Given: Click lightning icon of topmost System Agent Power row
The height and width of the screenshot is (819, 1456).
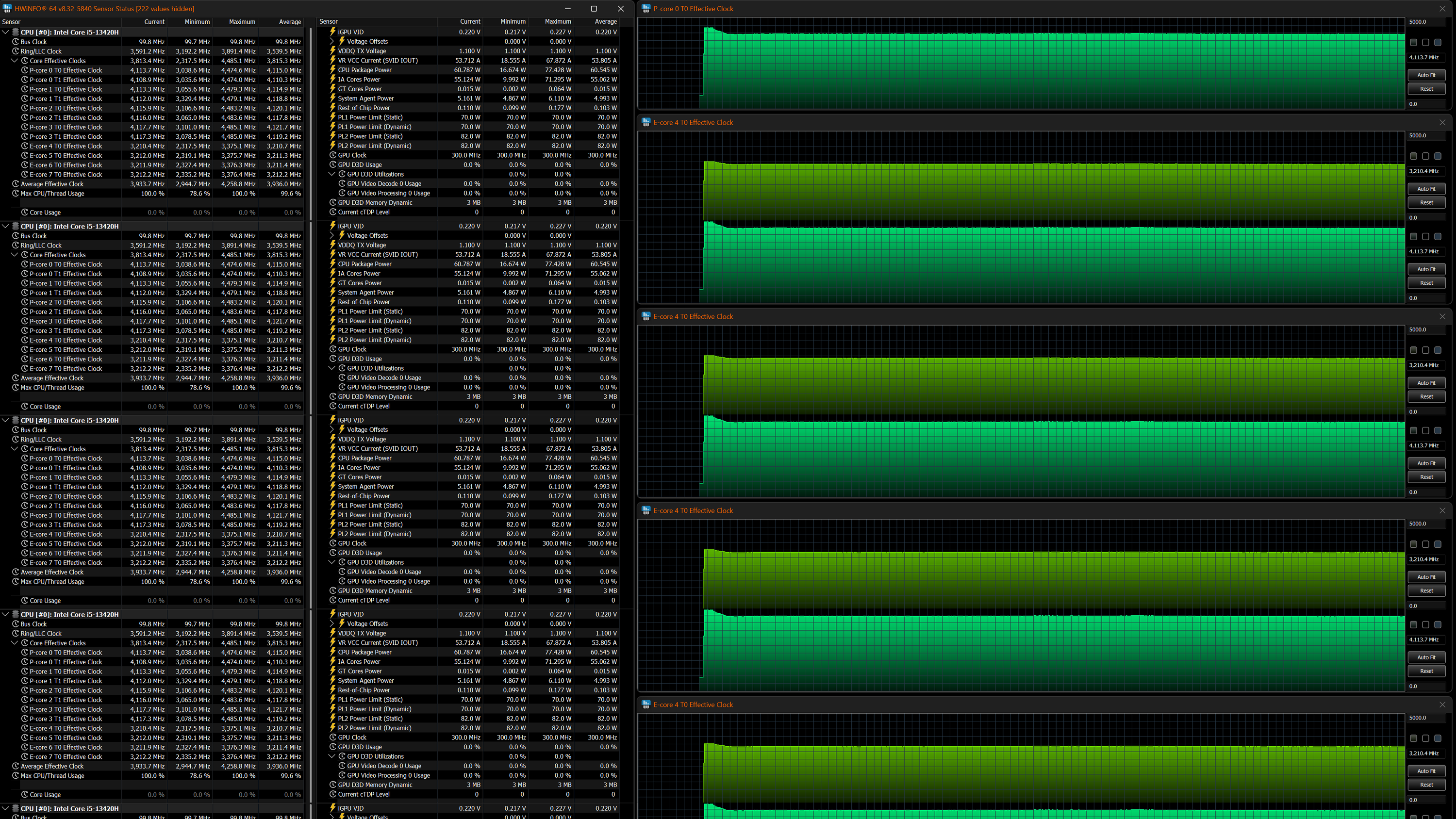Looking at the screenshot, I should (x=333, y=98).
